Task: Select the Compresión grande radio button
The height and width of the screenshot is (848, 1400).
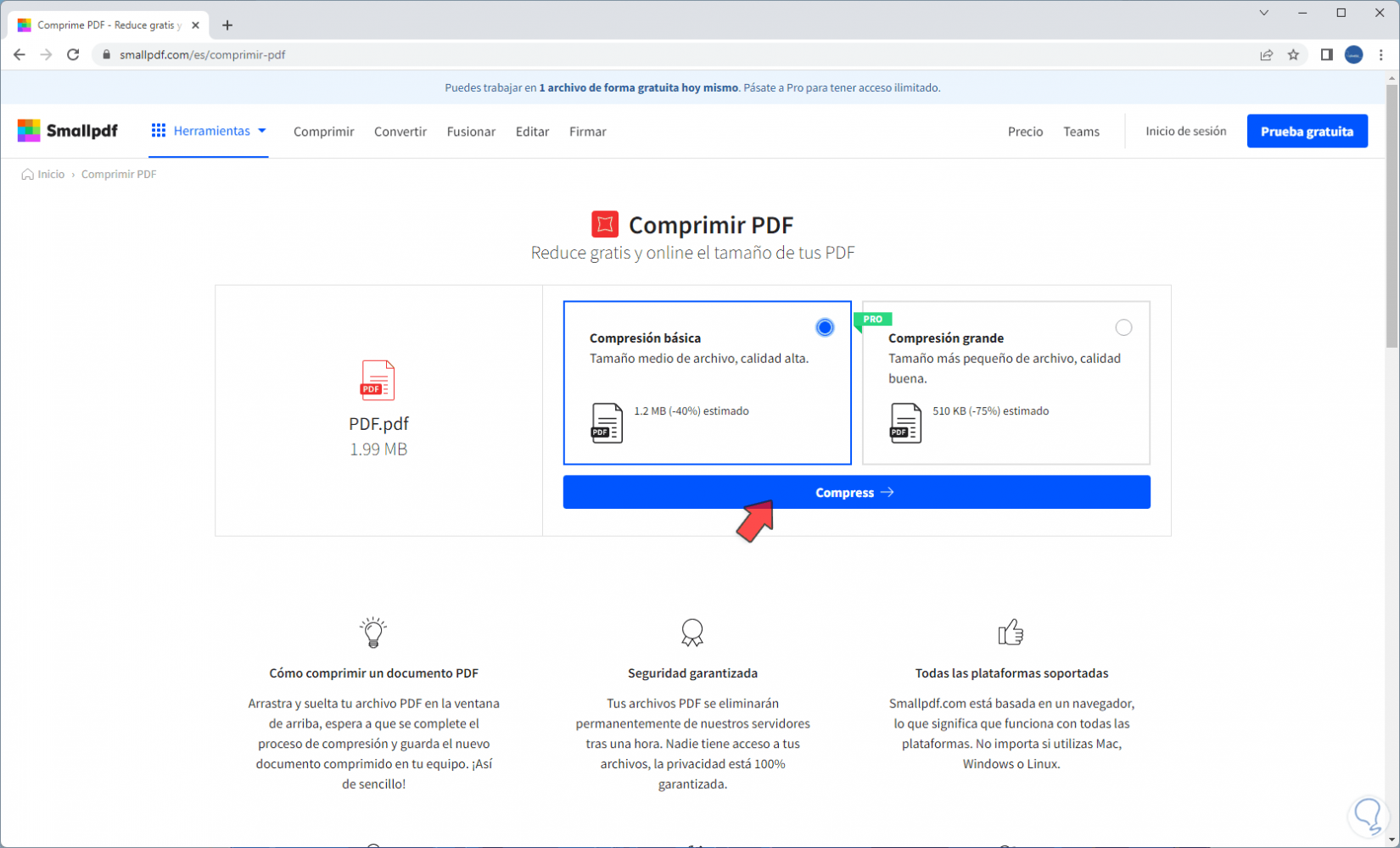Action: pos(1123,327)
